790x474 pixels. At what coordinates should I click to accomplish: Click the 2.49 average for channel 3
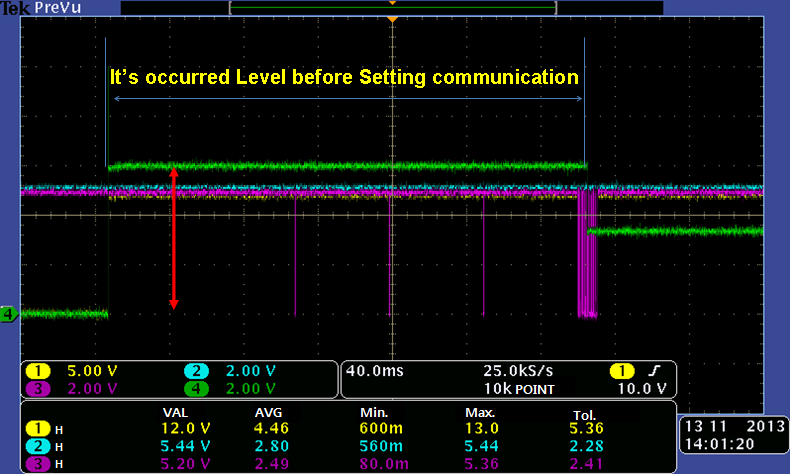click(271, 464)
